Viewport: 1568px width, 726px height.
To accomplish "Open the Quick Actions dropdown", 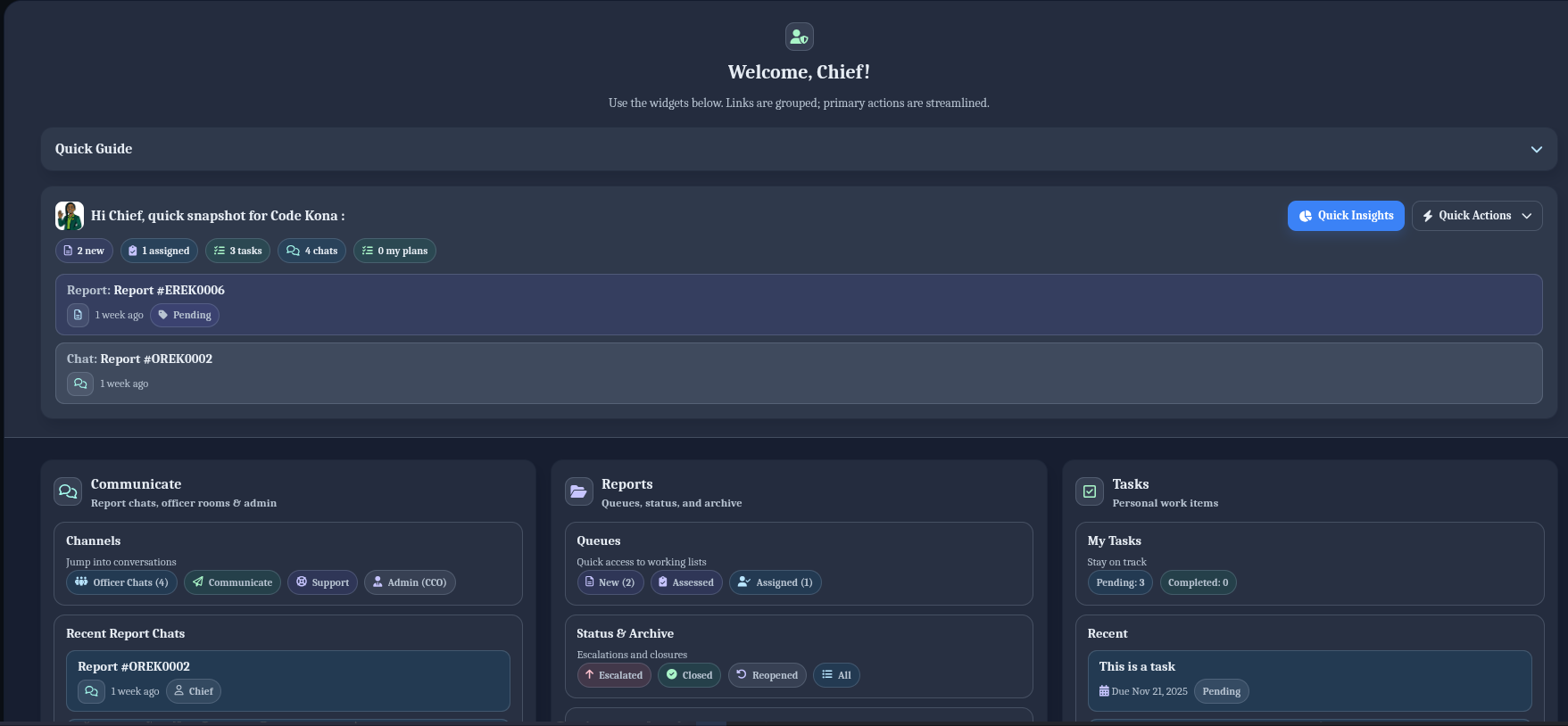I will (1476, 216).
